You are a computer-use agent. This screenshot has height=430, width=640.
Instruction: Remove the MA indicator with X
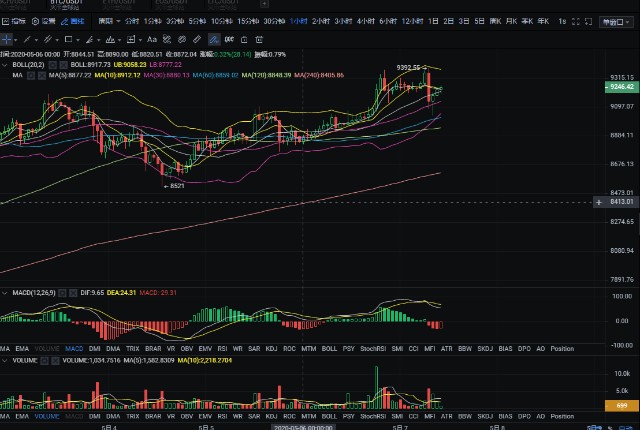tap(42, 75)
